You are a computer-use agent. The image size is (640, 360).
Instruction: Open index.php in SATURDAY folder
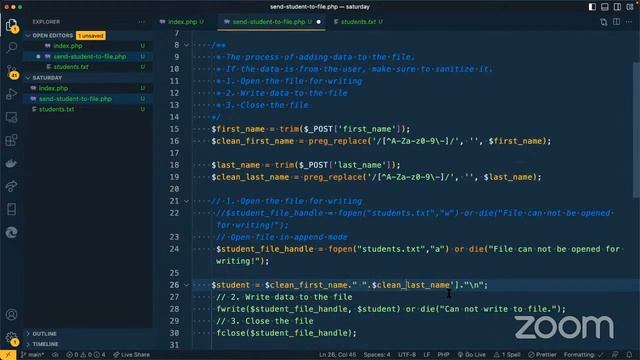[53, 88]
